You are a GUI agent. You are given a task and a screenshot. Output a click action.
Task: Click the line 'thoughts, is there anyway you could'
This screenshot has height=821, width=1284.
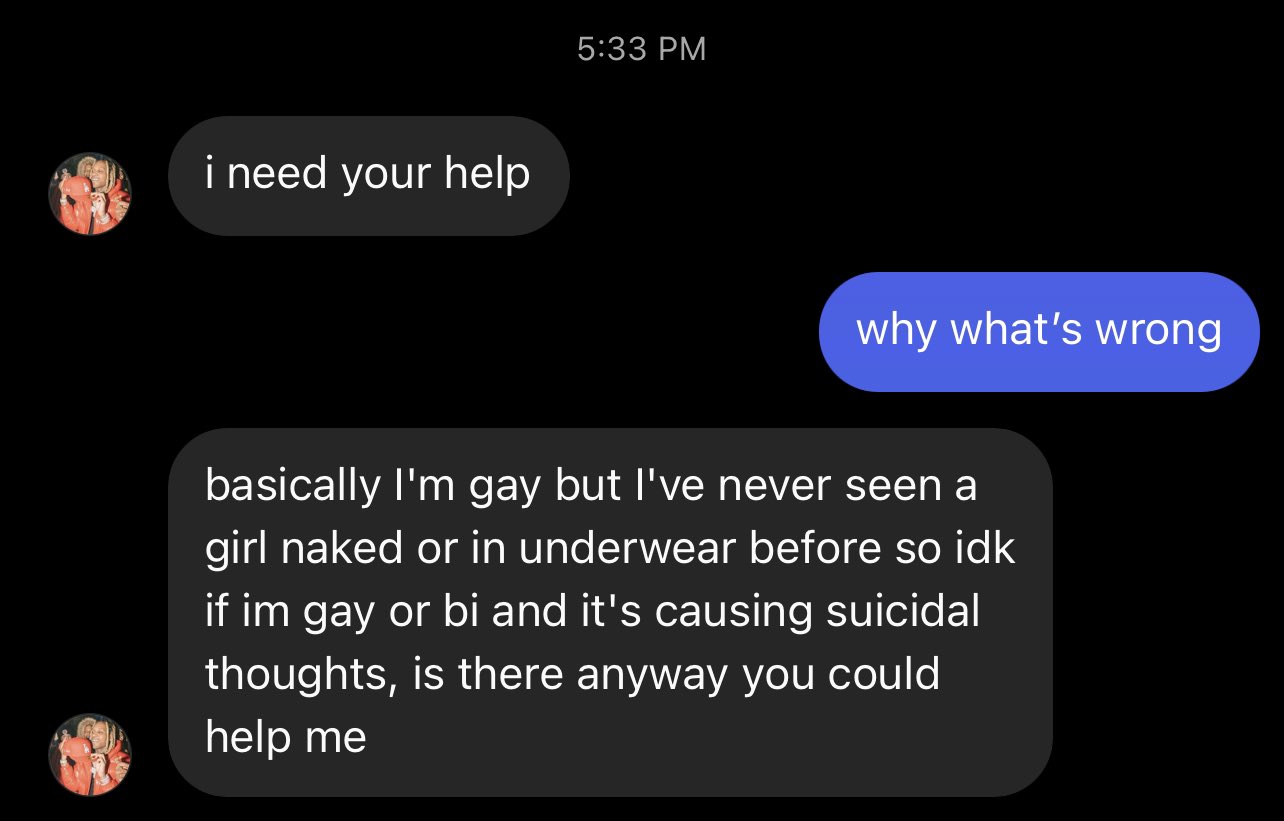pos(573,675)
